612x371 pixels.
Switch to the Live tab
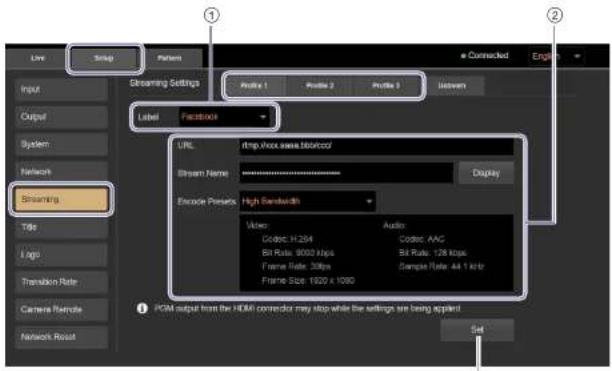coord(37,58)
